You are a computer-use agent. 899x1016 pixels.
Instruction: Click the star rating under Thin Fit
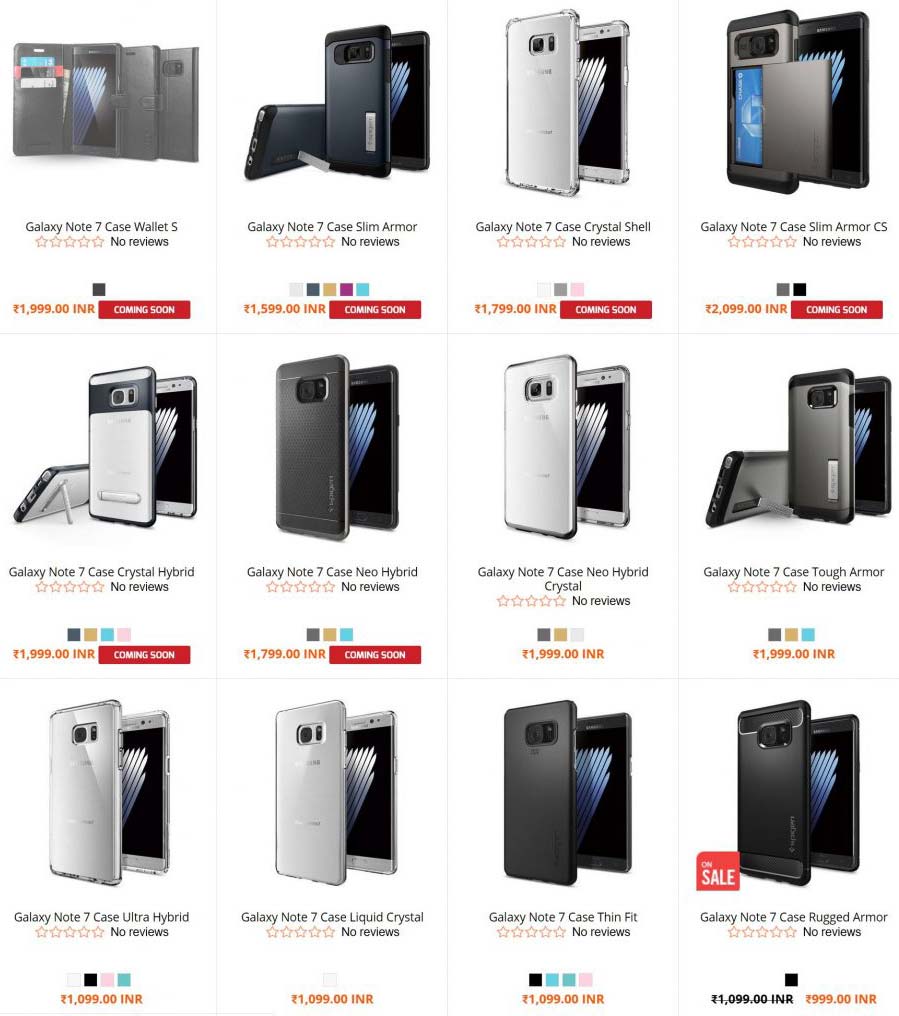[x=531, y=932]
